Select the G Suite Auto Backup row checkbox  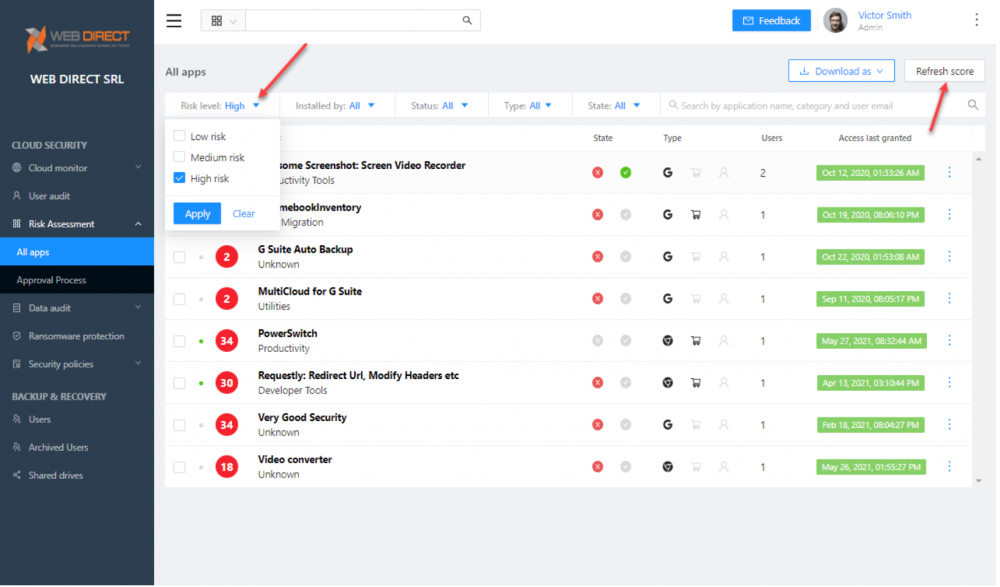[x=180, y=257]
